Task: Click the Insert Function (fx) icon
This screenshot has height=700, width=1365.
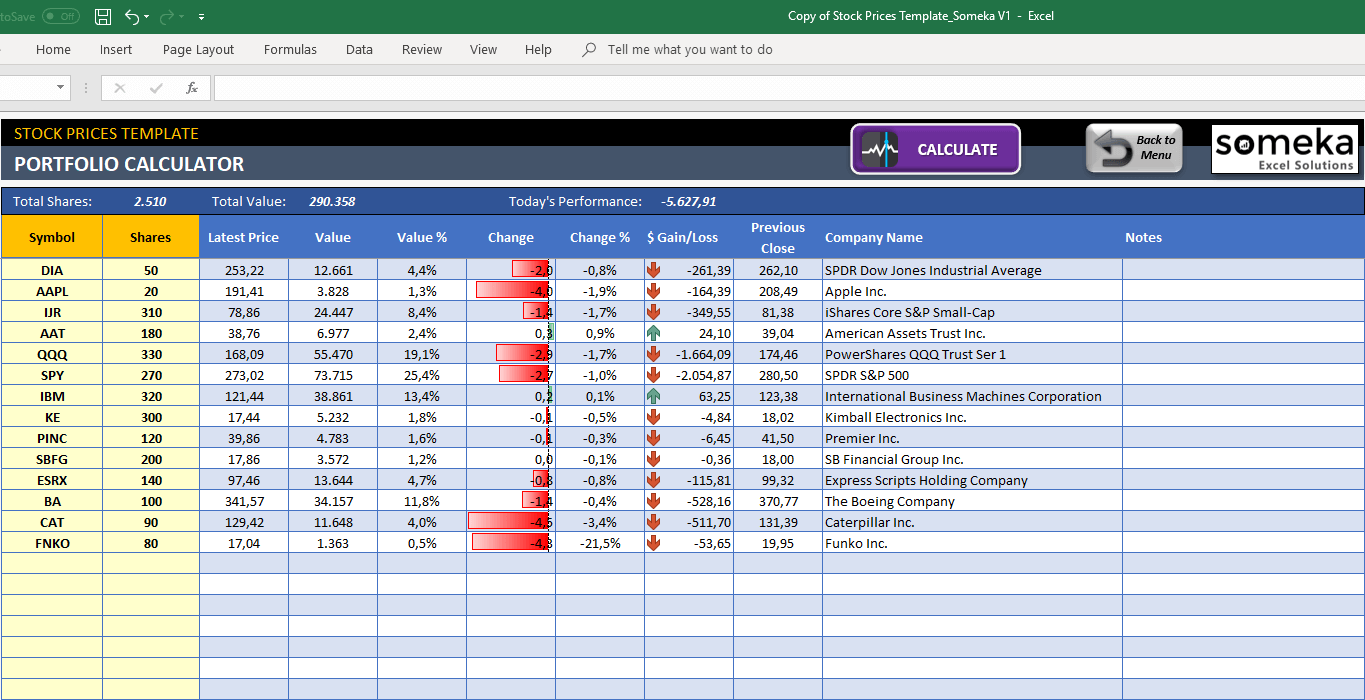Action: (x=191, y=89)
